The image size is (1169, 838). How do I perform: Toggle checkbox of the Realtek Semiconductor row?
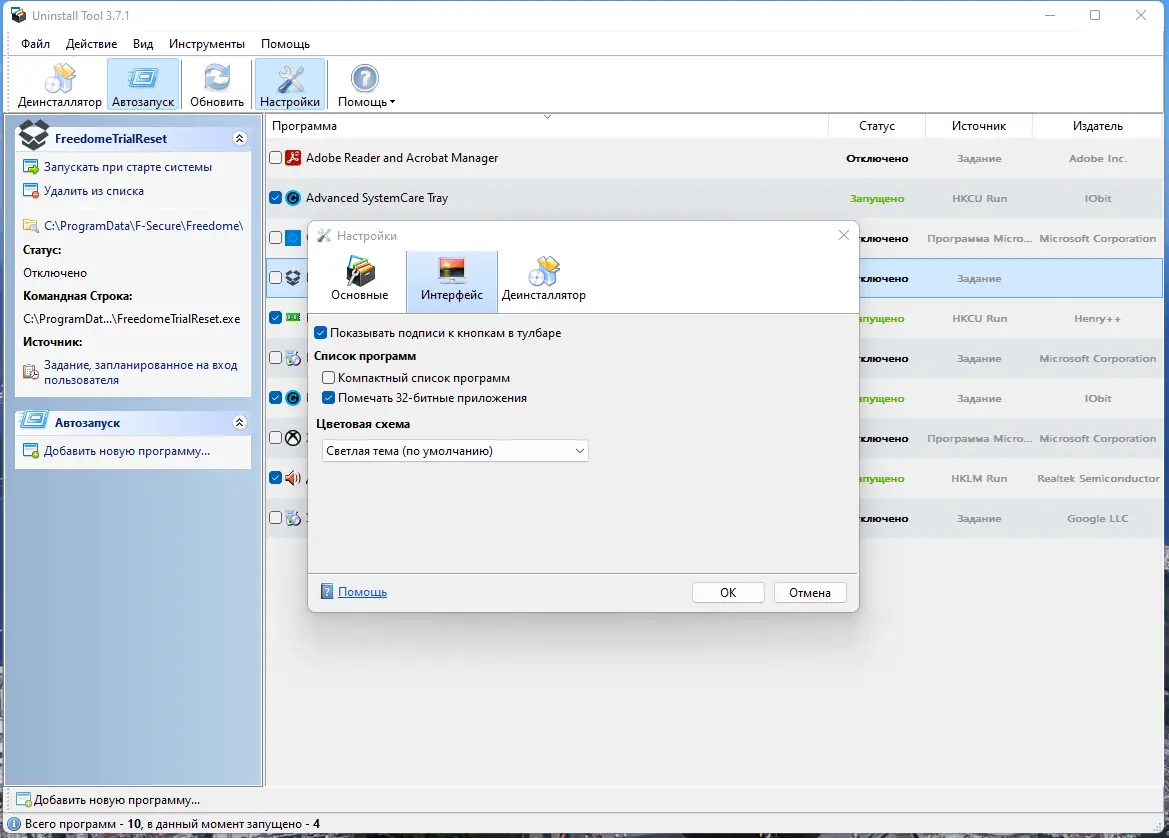click(276, 478)
